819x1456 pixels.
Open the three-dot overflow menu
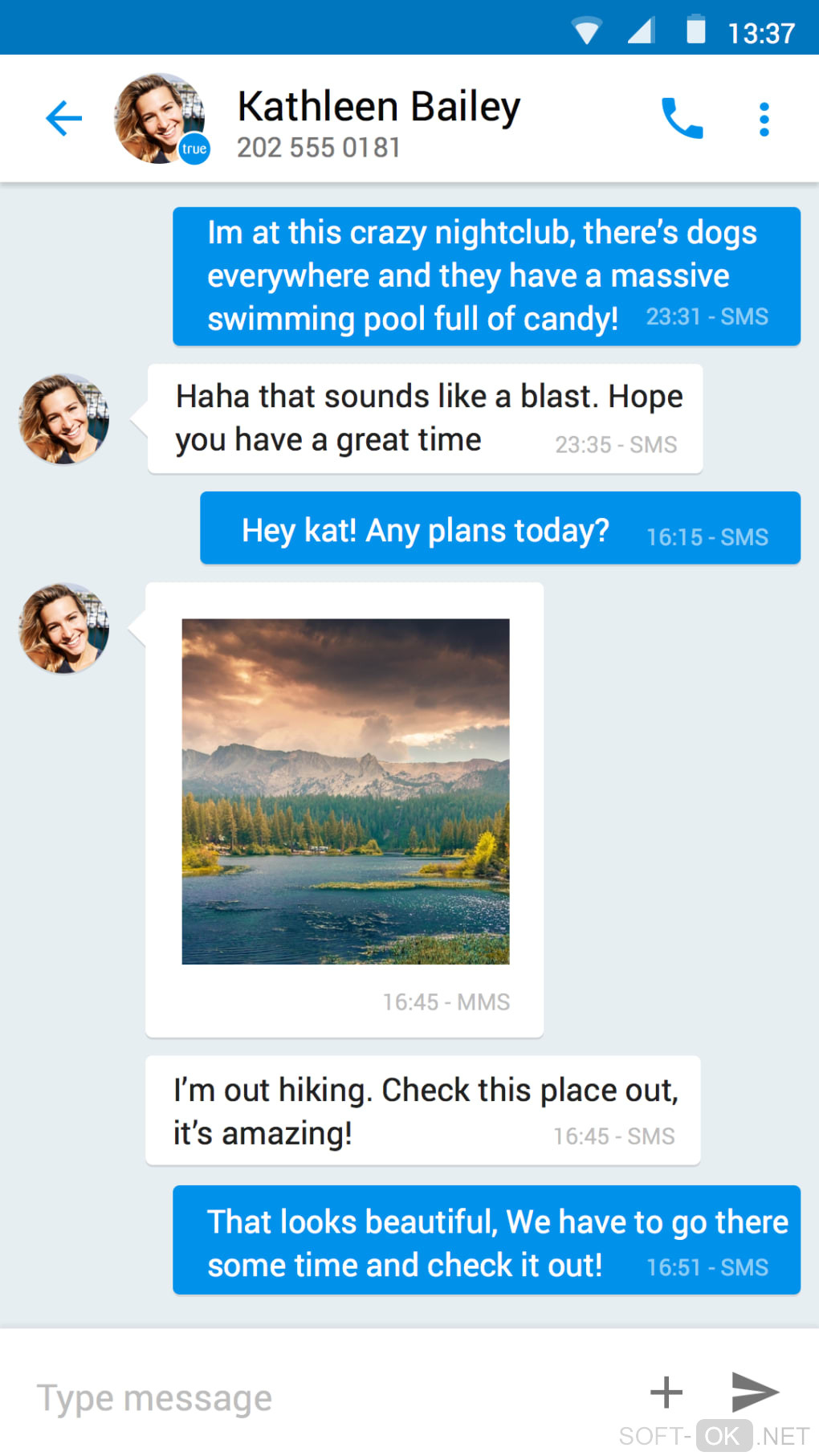(x=764, y=120)
